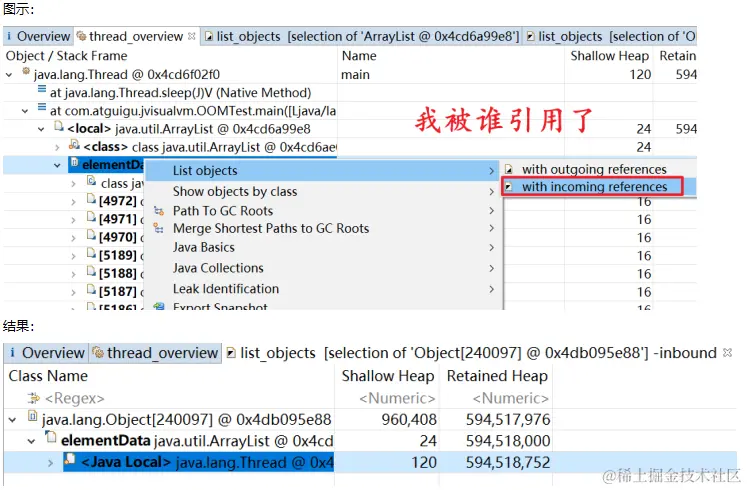The width and height of the screenshot is (747, 490).
Task: Close the top thread_overview tab
Action: [192, 36]
